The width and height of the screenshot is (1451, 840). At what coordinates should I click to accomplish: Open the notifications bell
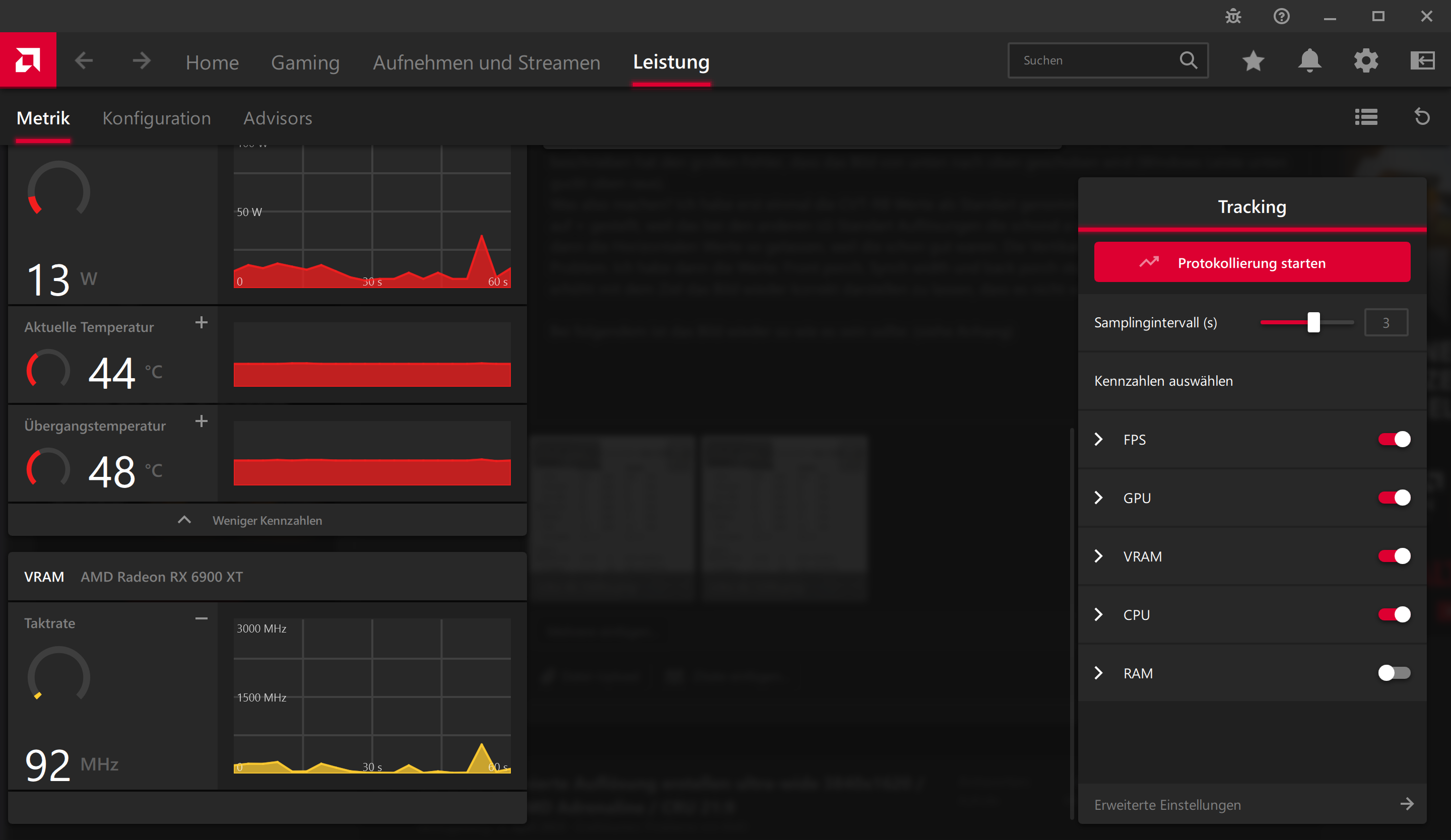click(1309, 60)
